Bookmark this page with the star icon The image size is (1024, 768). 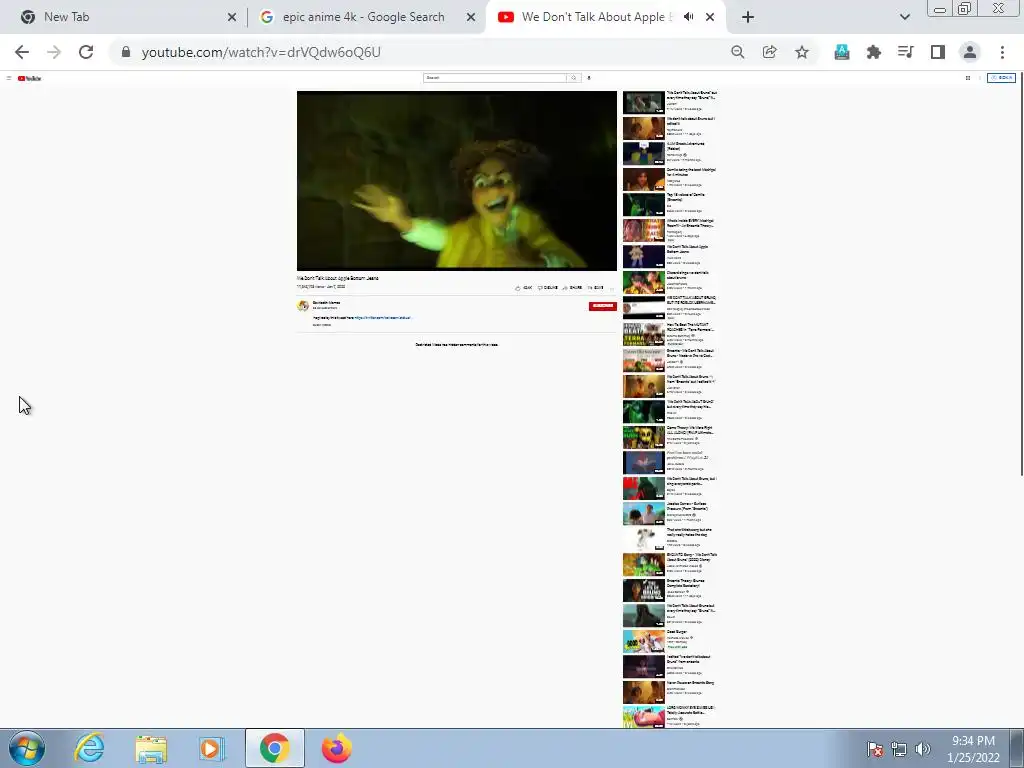click(x=802, y=52)
